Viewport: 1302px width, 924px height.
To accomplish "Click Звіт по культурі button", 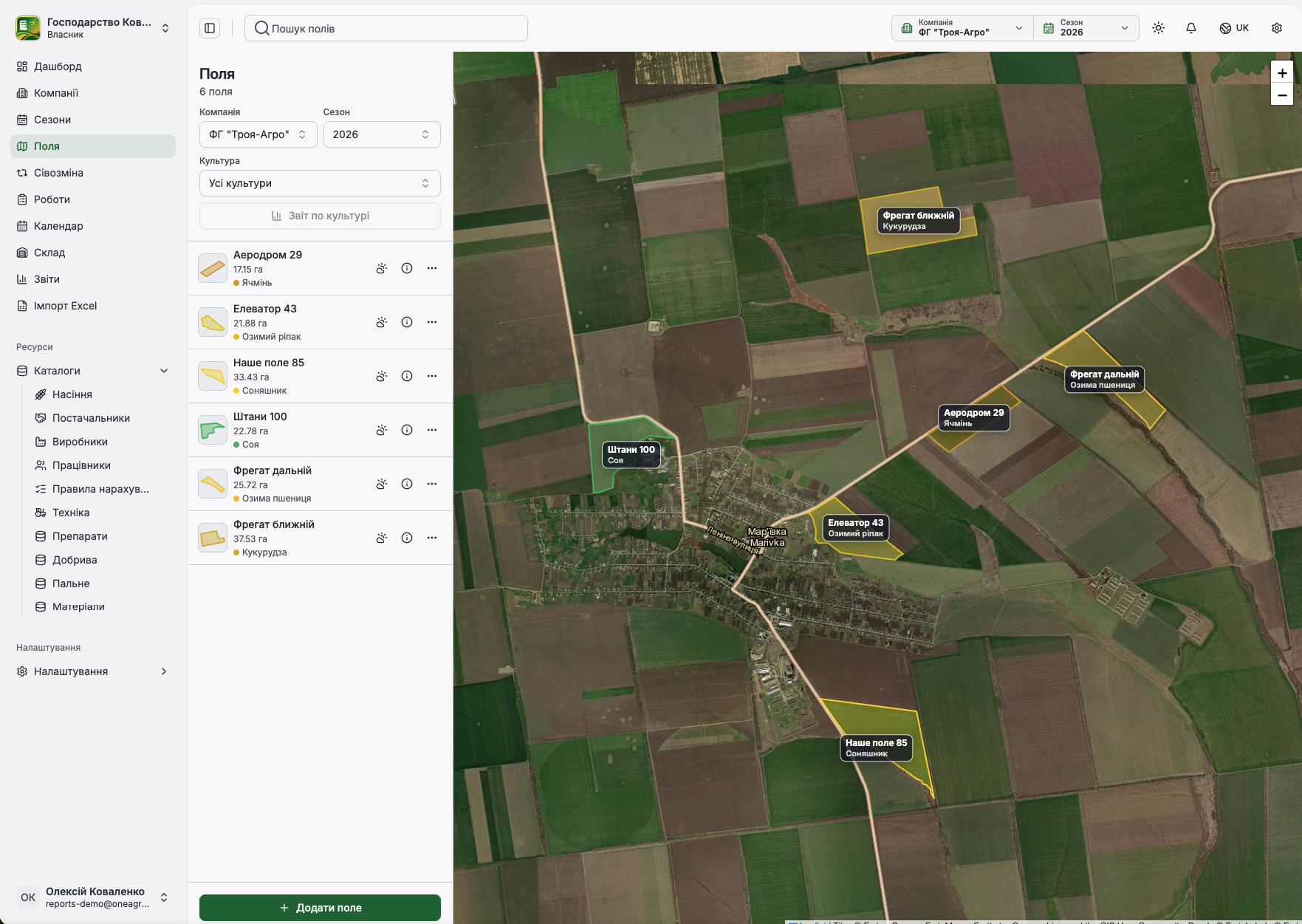I will [320, 216].
